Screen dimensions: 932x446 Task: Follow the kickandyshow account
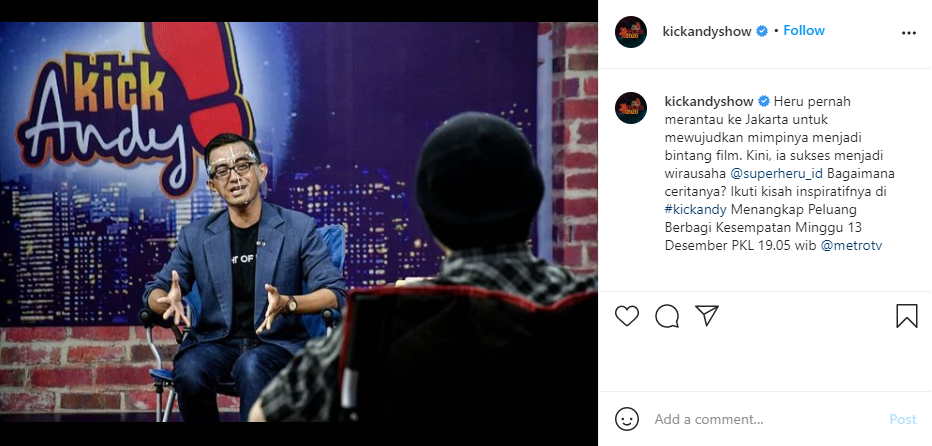coord(804,30)
